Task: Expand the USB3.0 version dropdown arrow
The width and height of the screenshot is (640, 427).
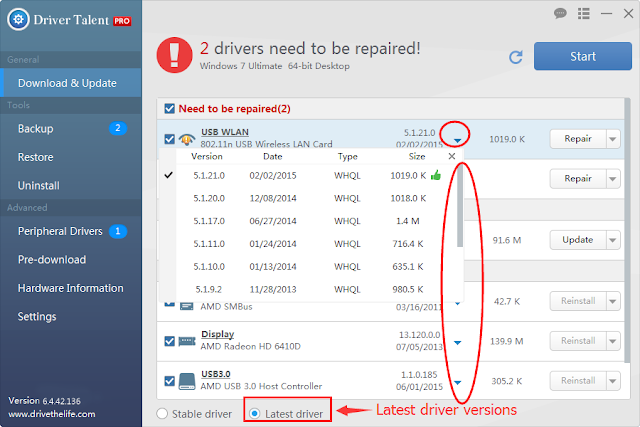Action: pos(458,383)
